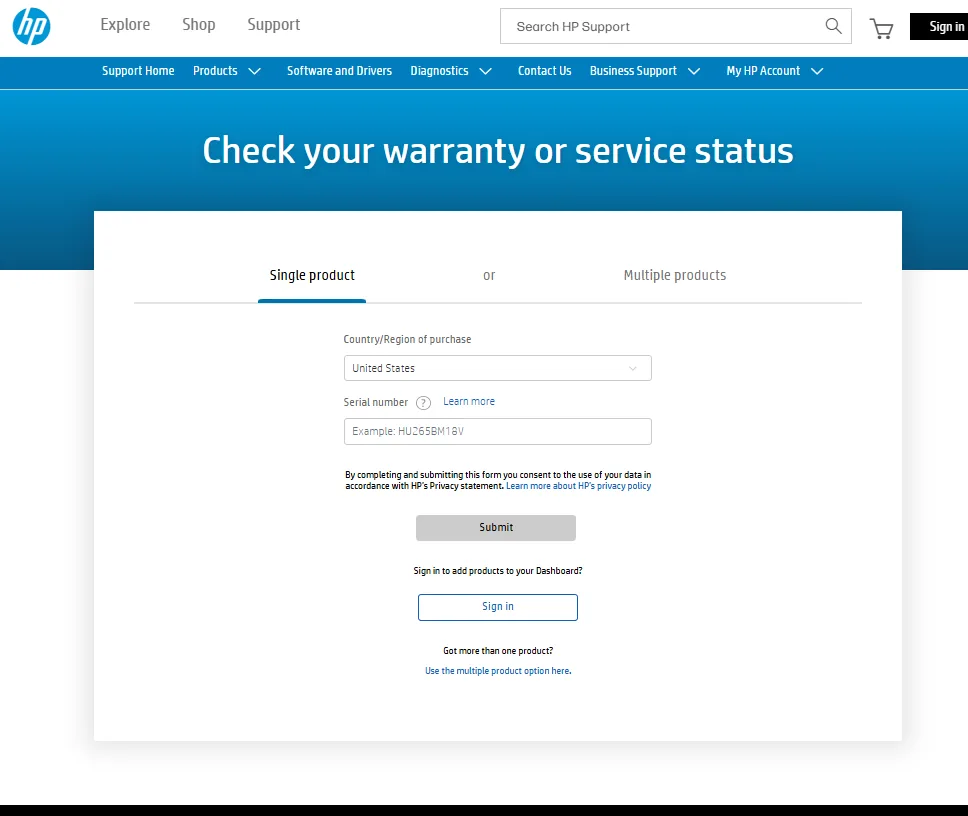Click the outlined Sign in button
This screenshot has width=968, height=816.
498,607
